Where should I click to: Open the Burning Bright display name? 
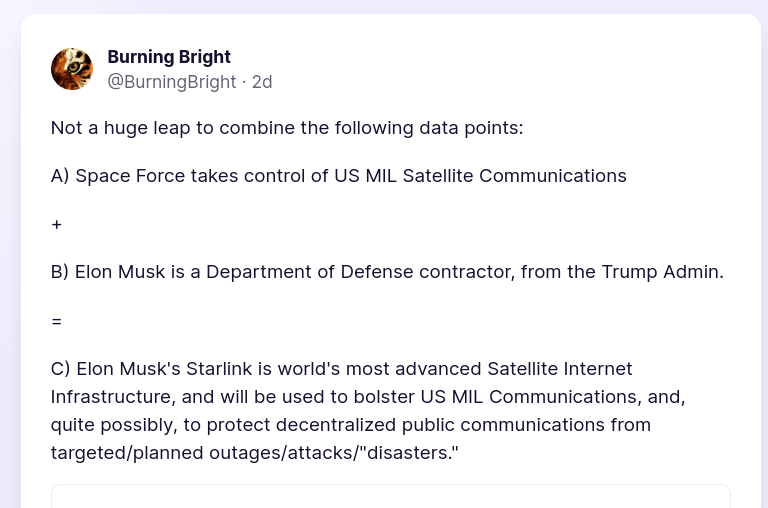(x=169, y=56)
